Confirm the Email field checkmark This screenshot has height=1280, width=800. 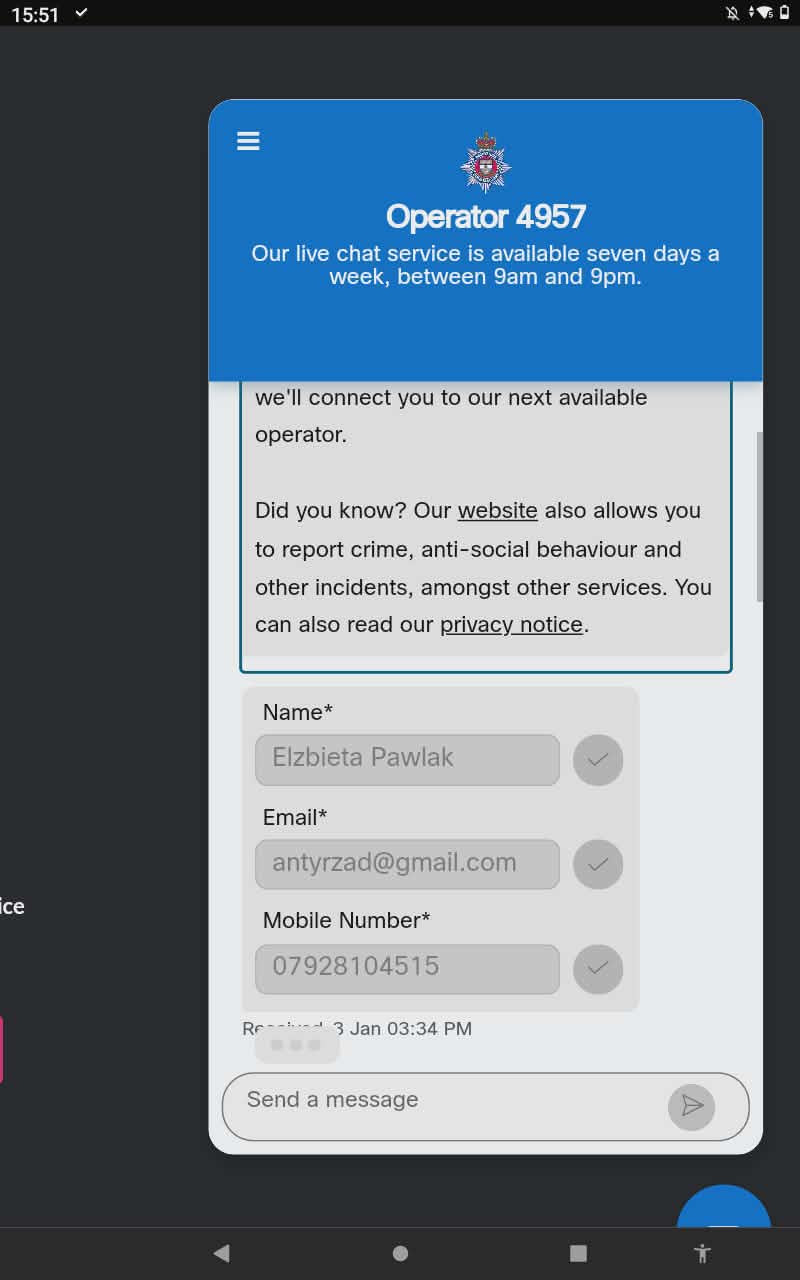click(x=598, y=864)
